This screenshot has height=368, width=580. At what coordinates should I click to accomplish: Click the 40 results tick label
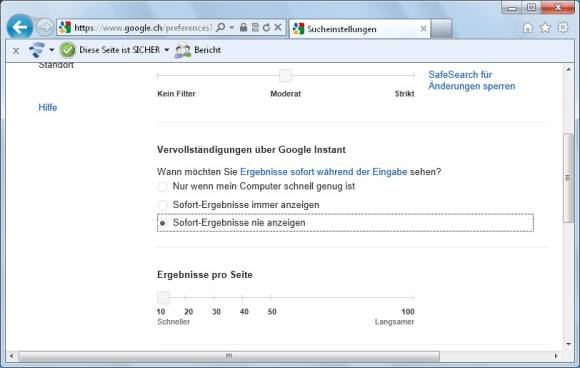coord(244,312)
